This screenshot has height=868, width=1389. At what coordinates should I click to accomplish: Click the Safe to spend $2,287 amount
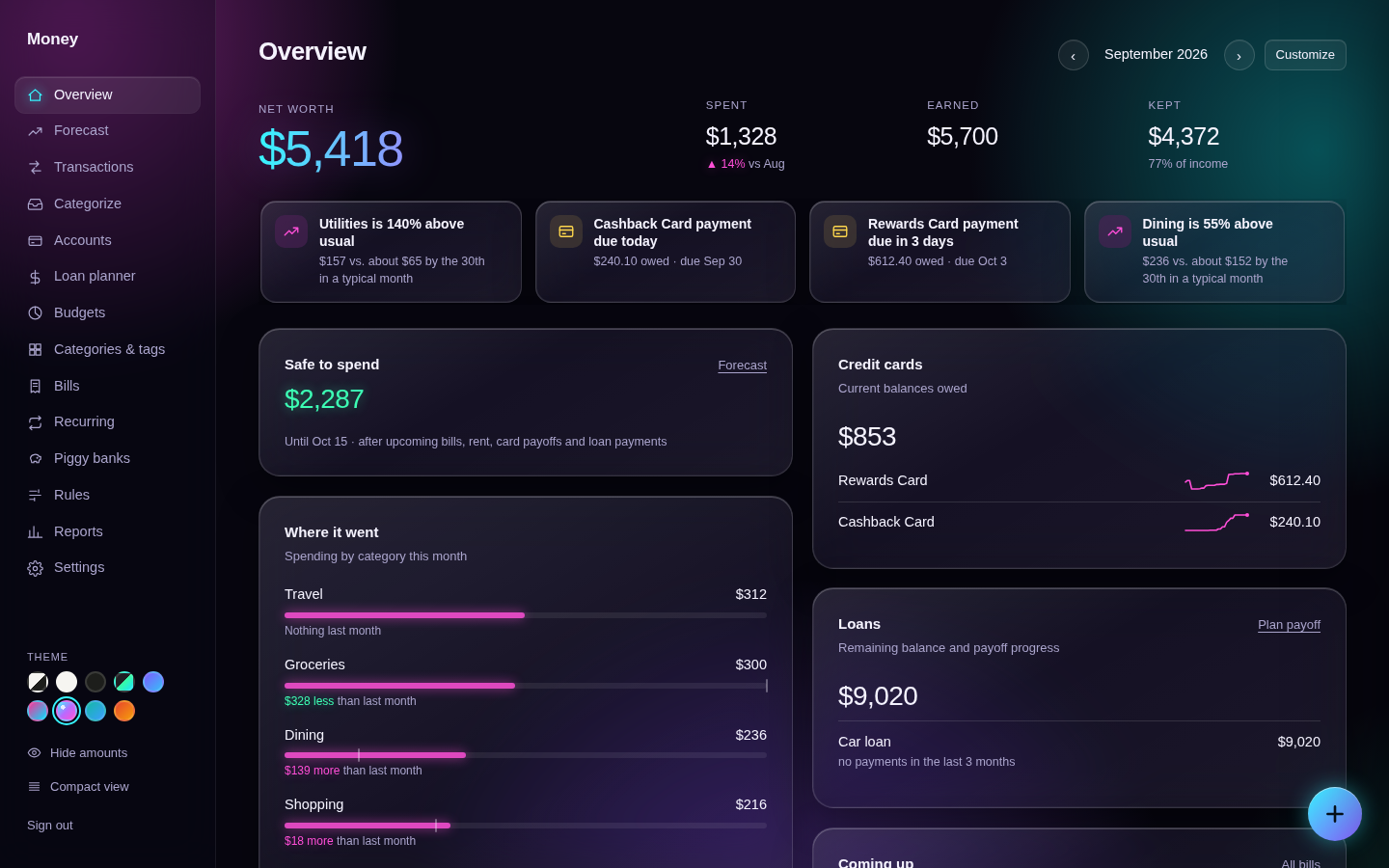pos(324,399)
